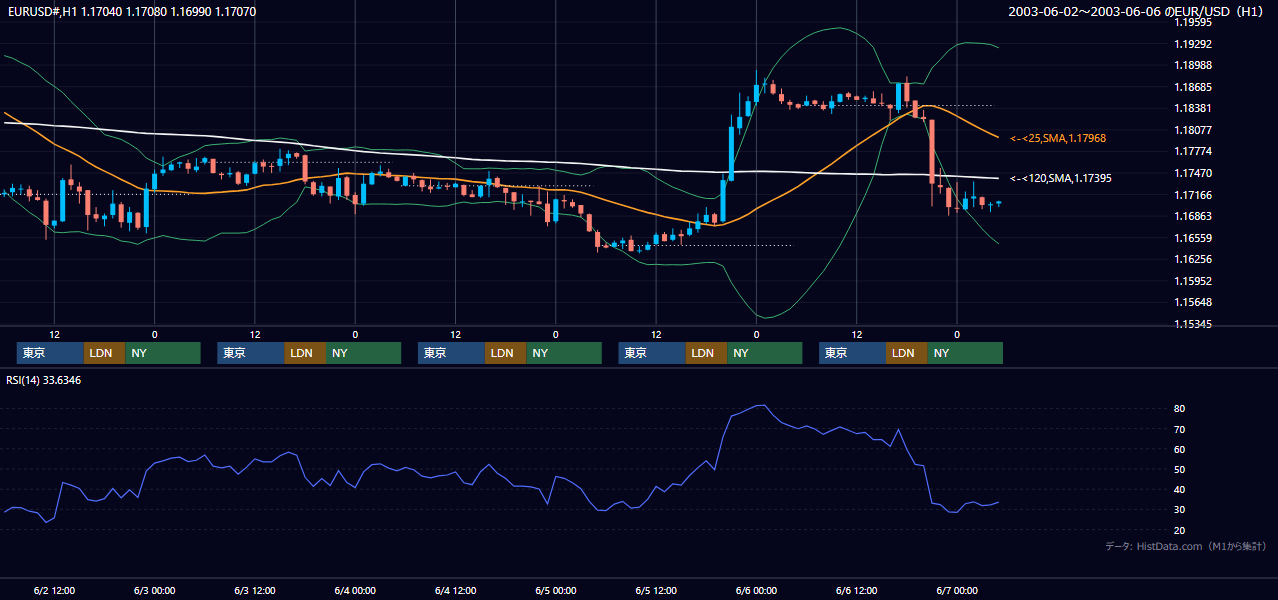Click the '6/4 12:00' date axis label

[455, 590]
